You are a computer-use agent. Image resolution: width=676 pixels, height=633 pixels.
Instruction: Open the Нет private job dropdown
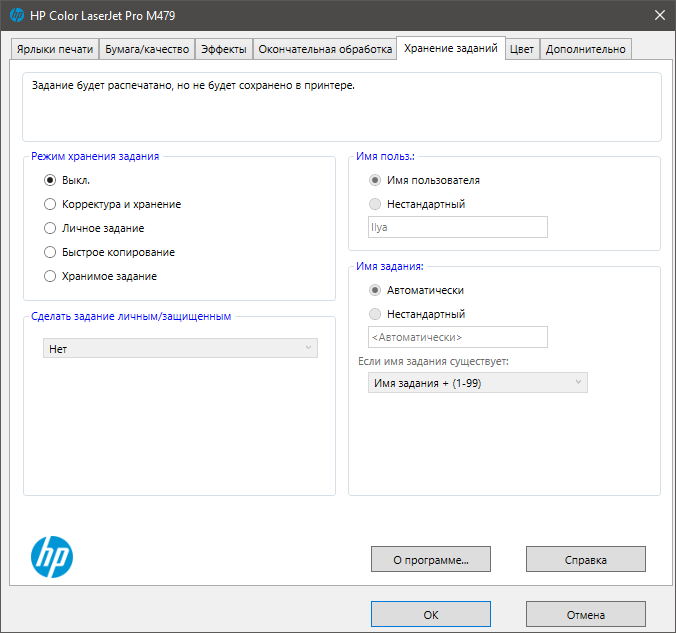180,348
